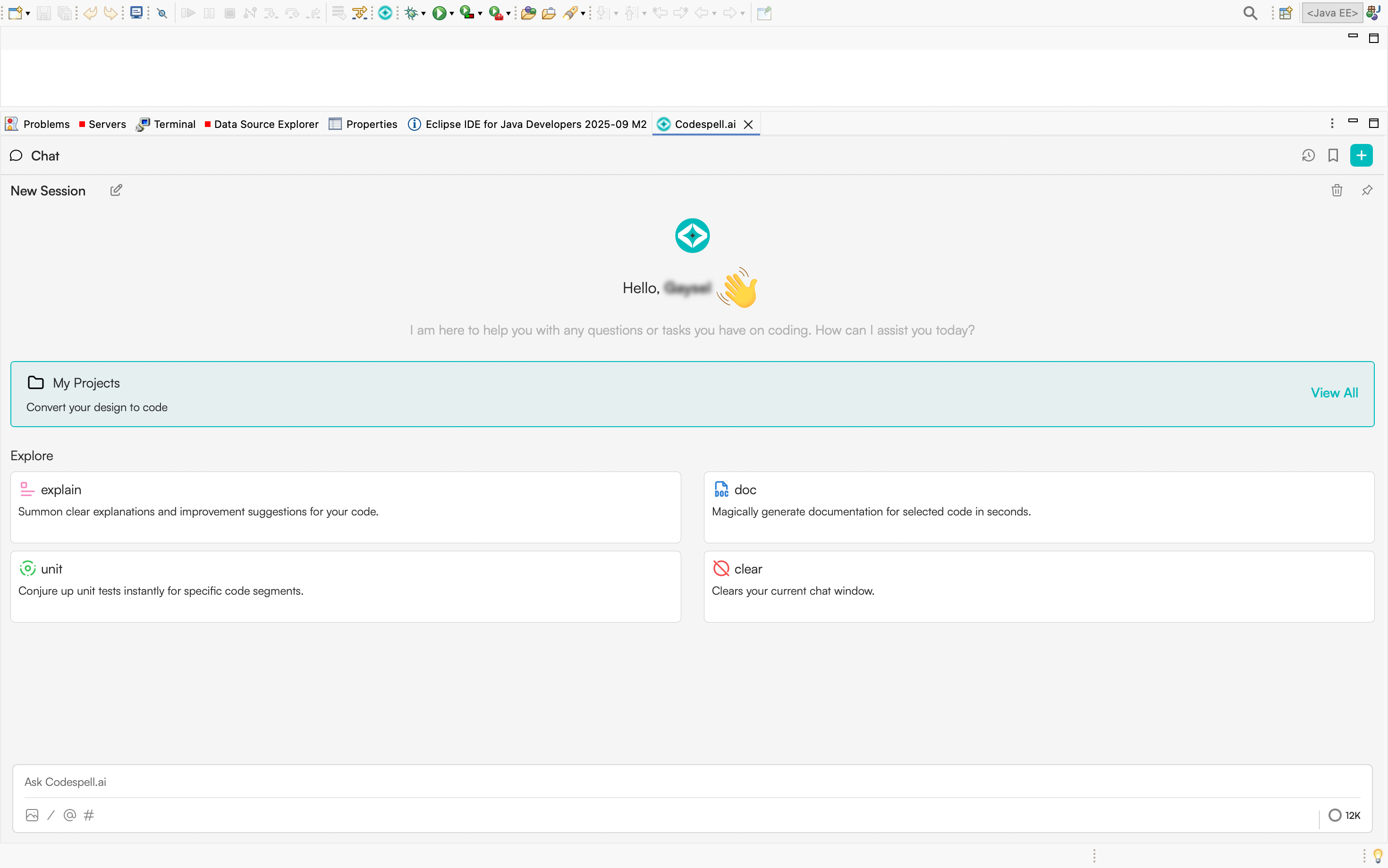Switch to the Java EE perspective

(x=1332, y=13)
